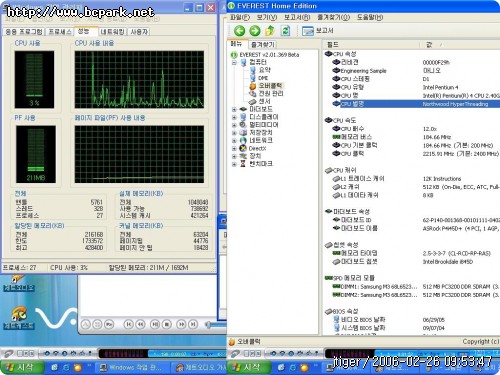The height and width of the screenshot is (375, 500).
Task: Expand the 디스플레이 branch with its plus box
Action: (234, 117)
